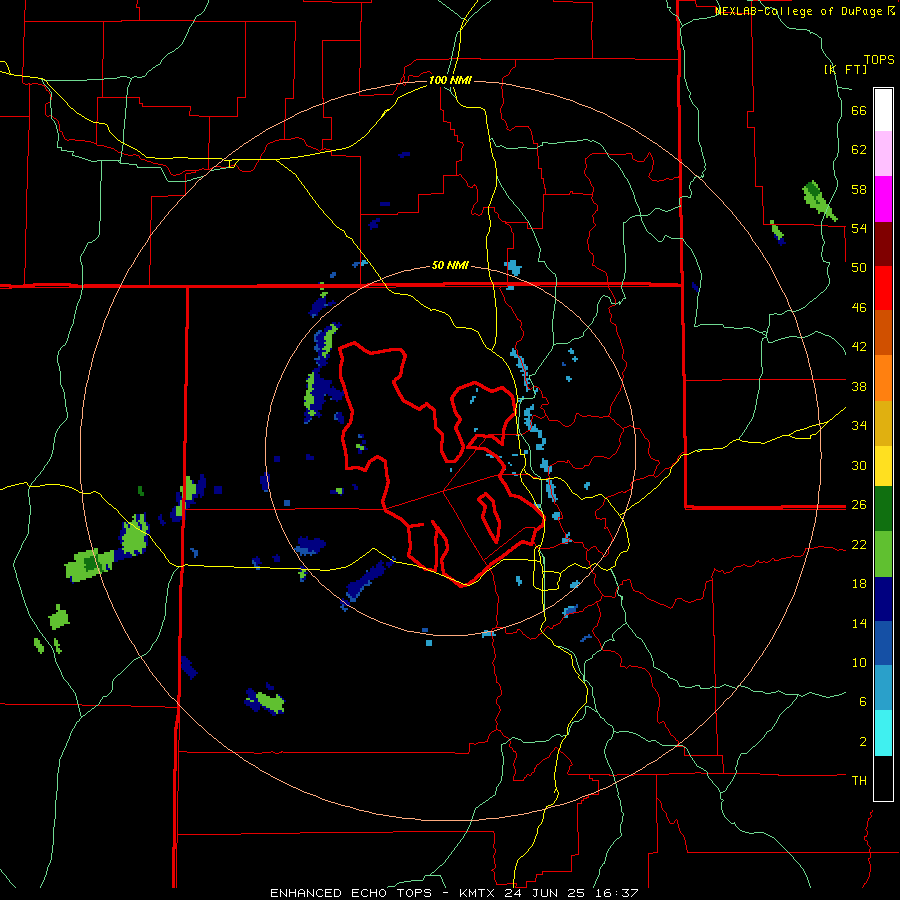
Task: Click the light orange legend band
Action: click(883, 378)
